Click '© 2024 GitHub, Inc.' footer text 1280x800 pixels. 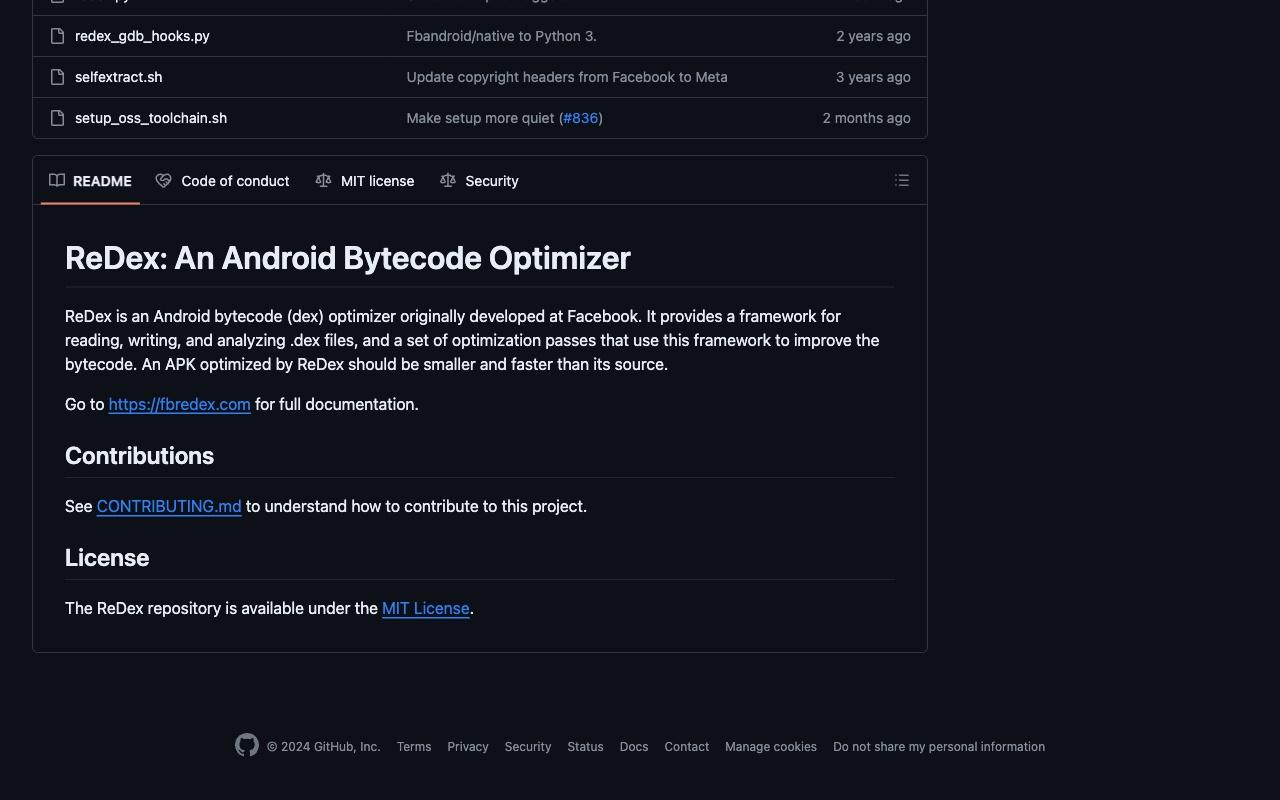tap(323, 747)
